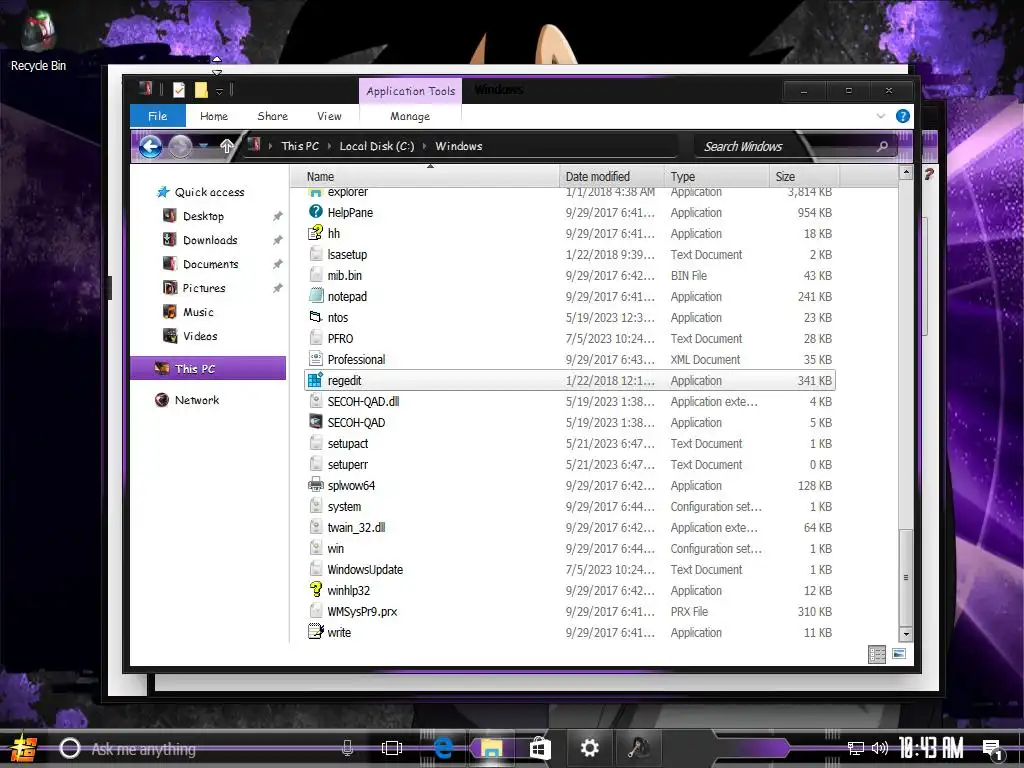The height and width of the screenshot is (768, 1024).
Task: Click the Back navigation arrow
Action: tap(150, 146)
